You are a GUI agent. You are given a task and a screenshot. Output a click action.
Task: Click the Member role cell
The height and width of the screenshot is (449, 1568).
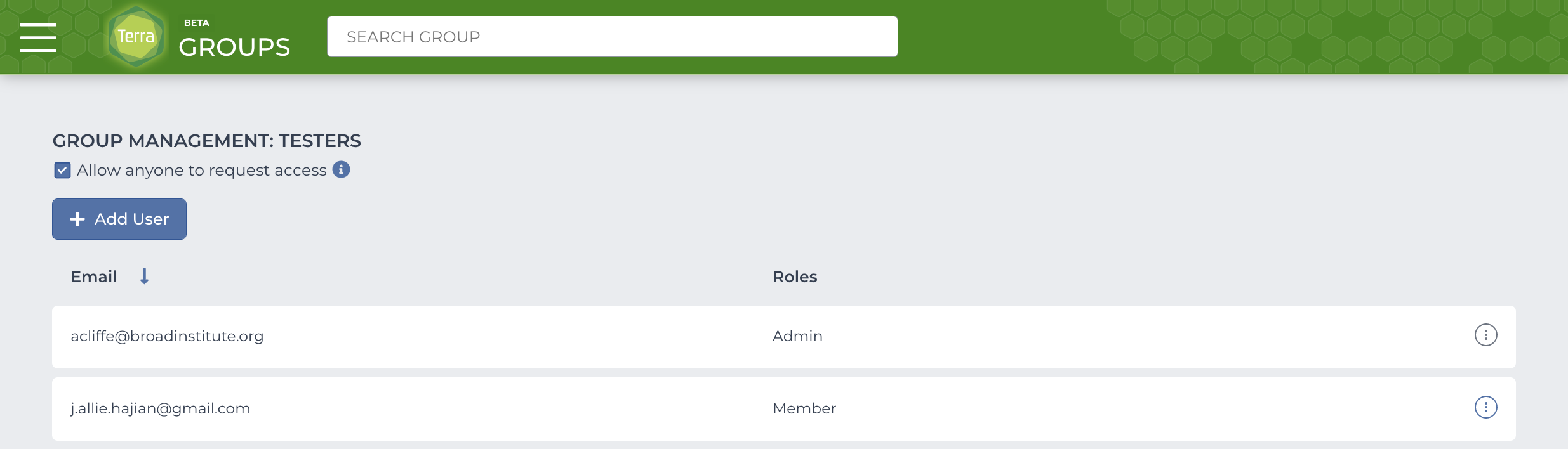[804, 408]
